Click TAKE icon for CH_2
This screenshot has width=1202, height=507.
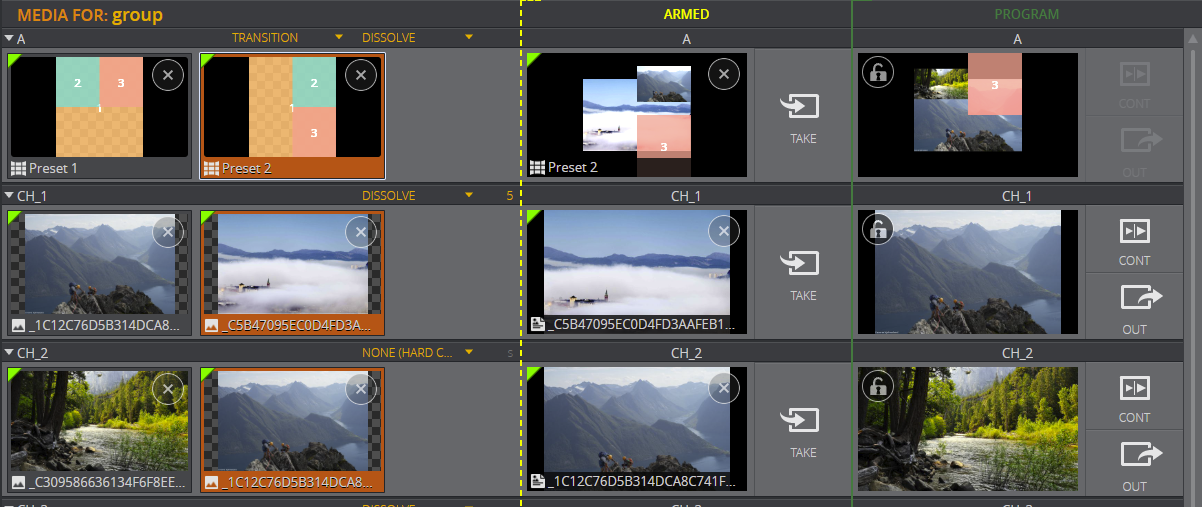tap(803, 420)
